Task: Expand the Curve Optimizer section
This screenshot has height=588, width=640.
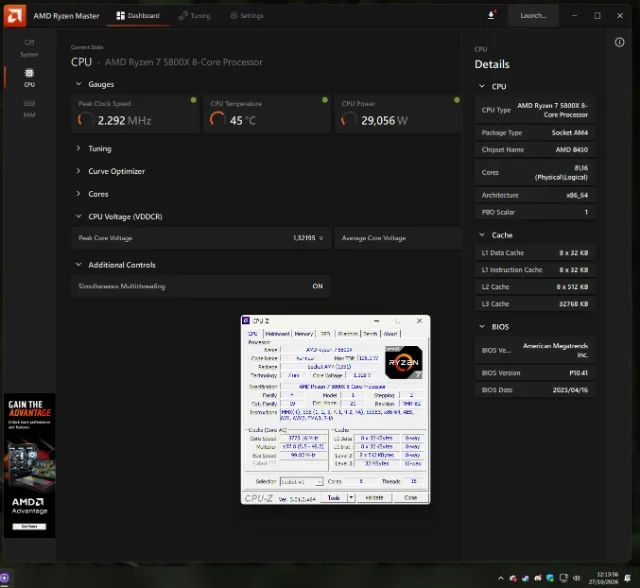Action: coord(78,171)
